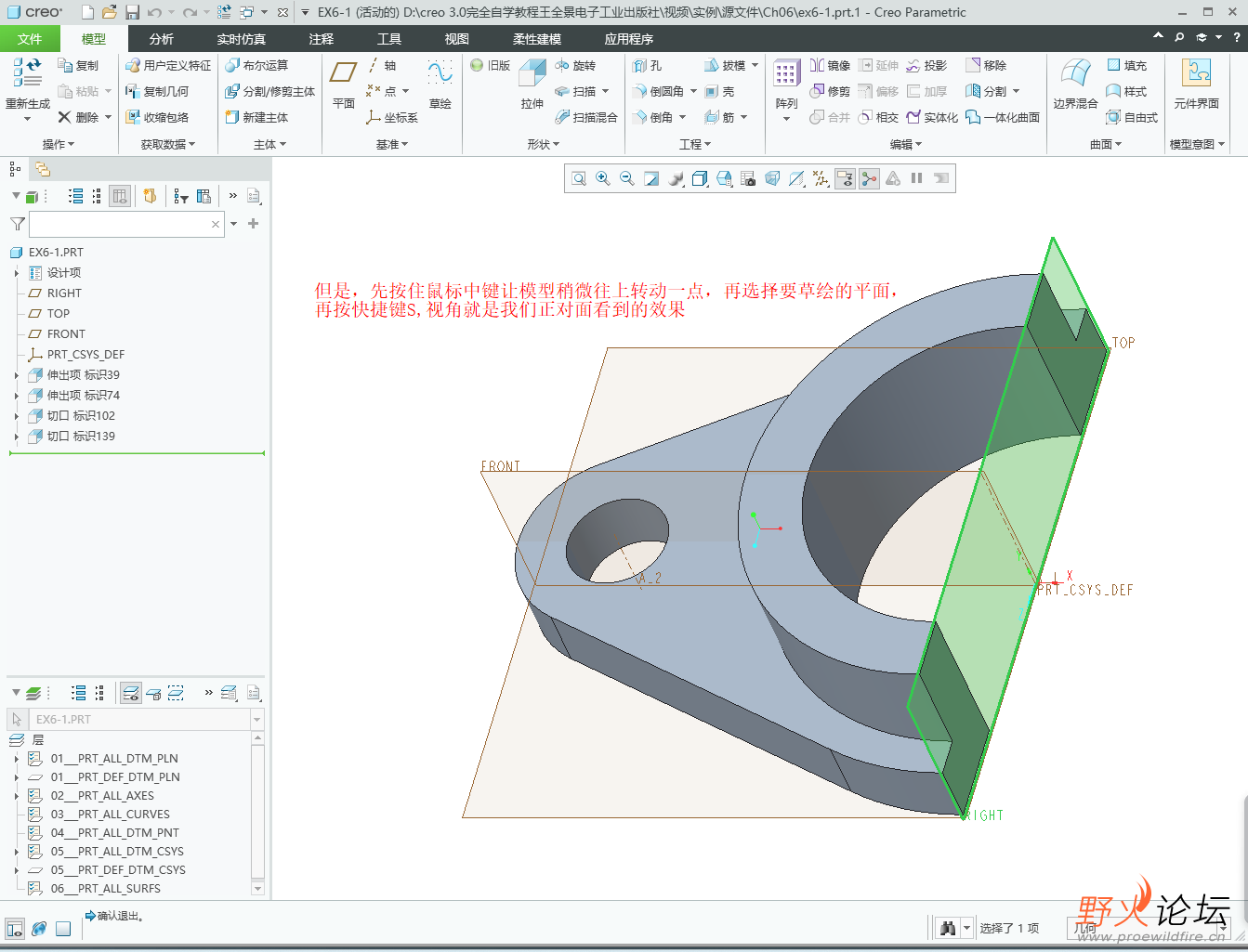
Task: Open the 形状 group dropdown
Action: point(544,144)
